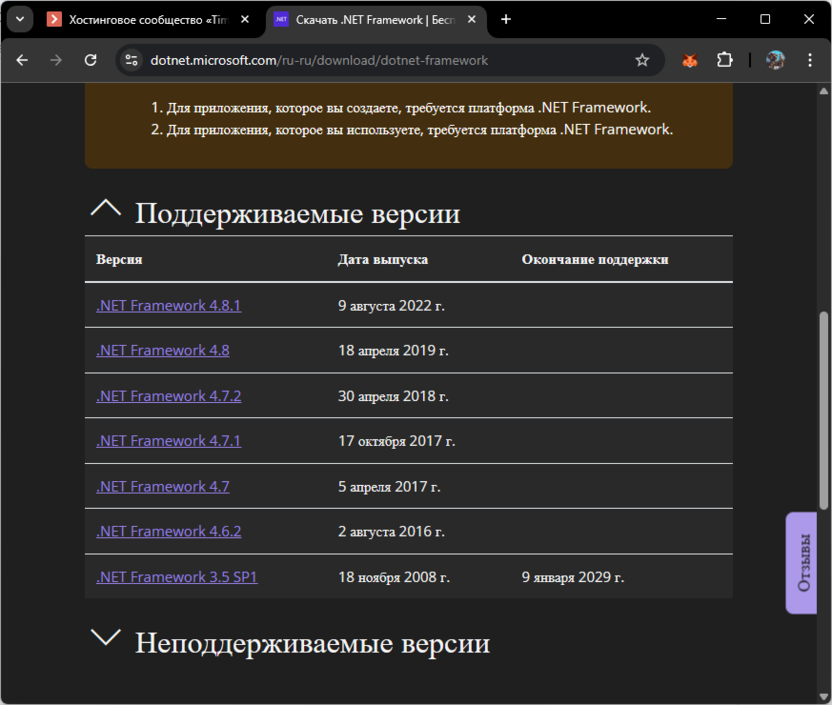
Task: Open the .NET Framework 4.7.2 link
Action: [x=168, y=396]
